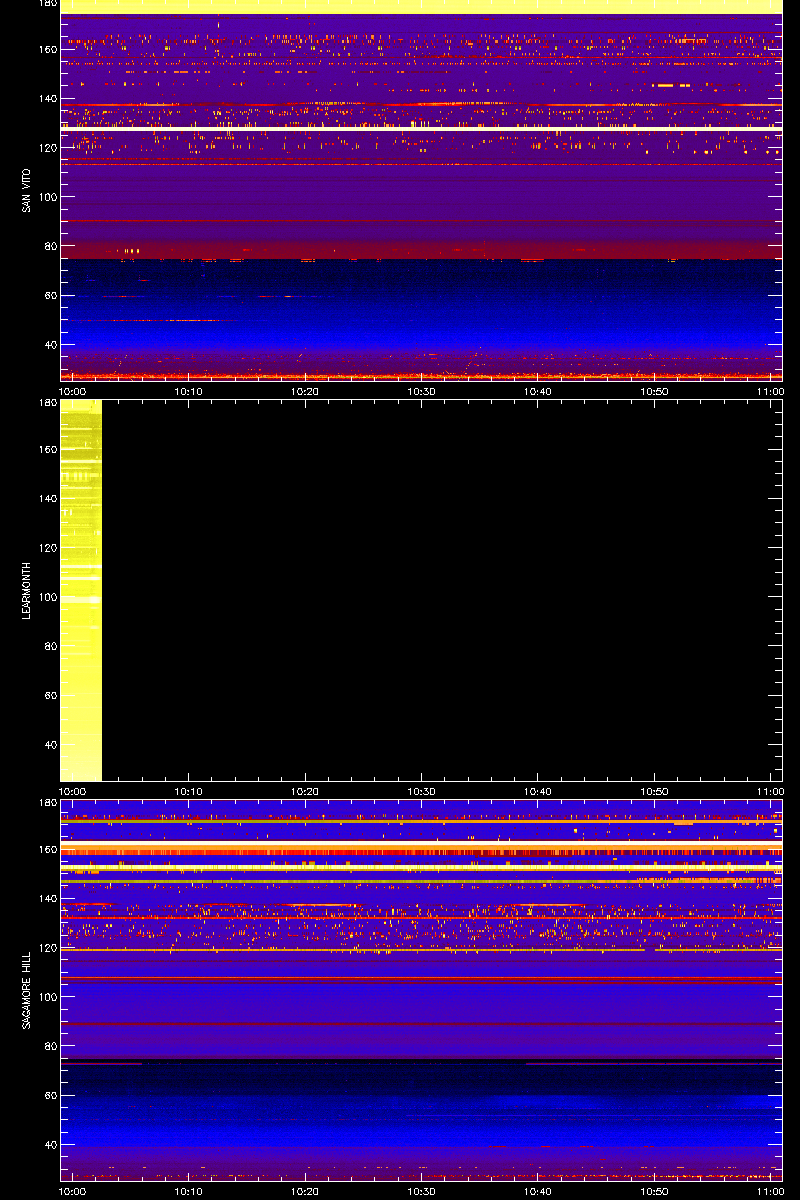Click the SAGAMORE HILL station label

(26, 990)
